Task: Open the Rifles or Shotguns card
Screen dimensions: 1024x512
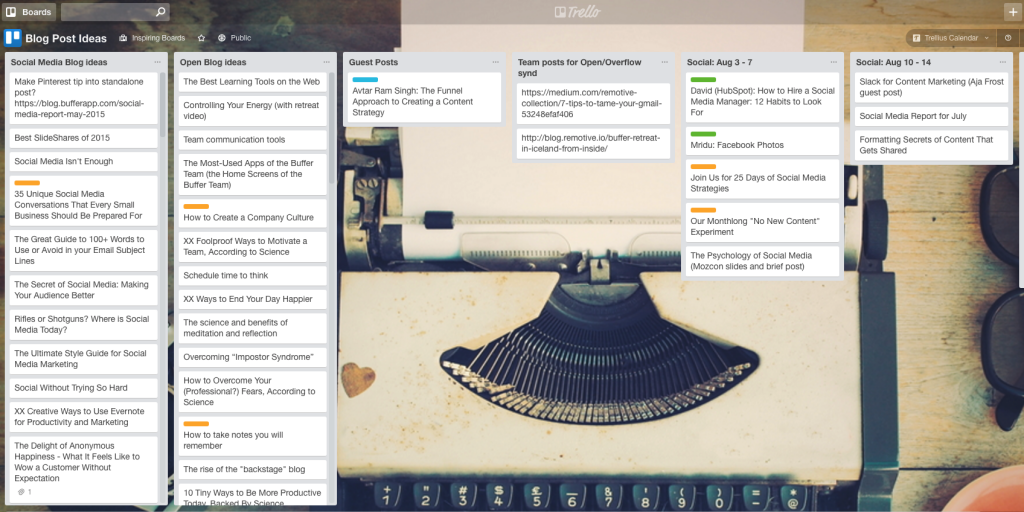Action: [84, 325]
